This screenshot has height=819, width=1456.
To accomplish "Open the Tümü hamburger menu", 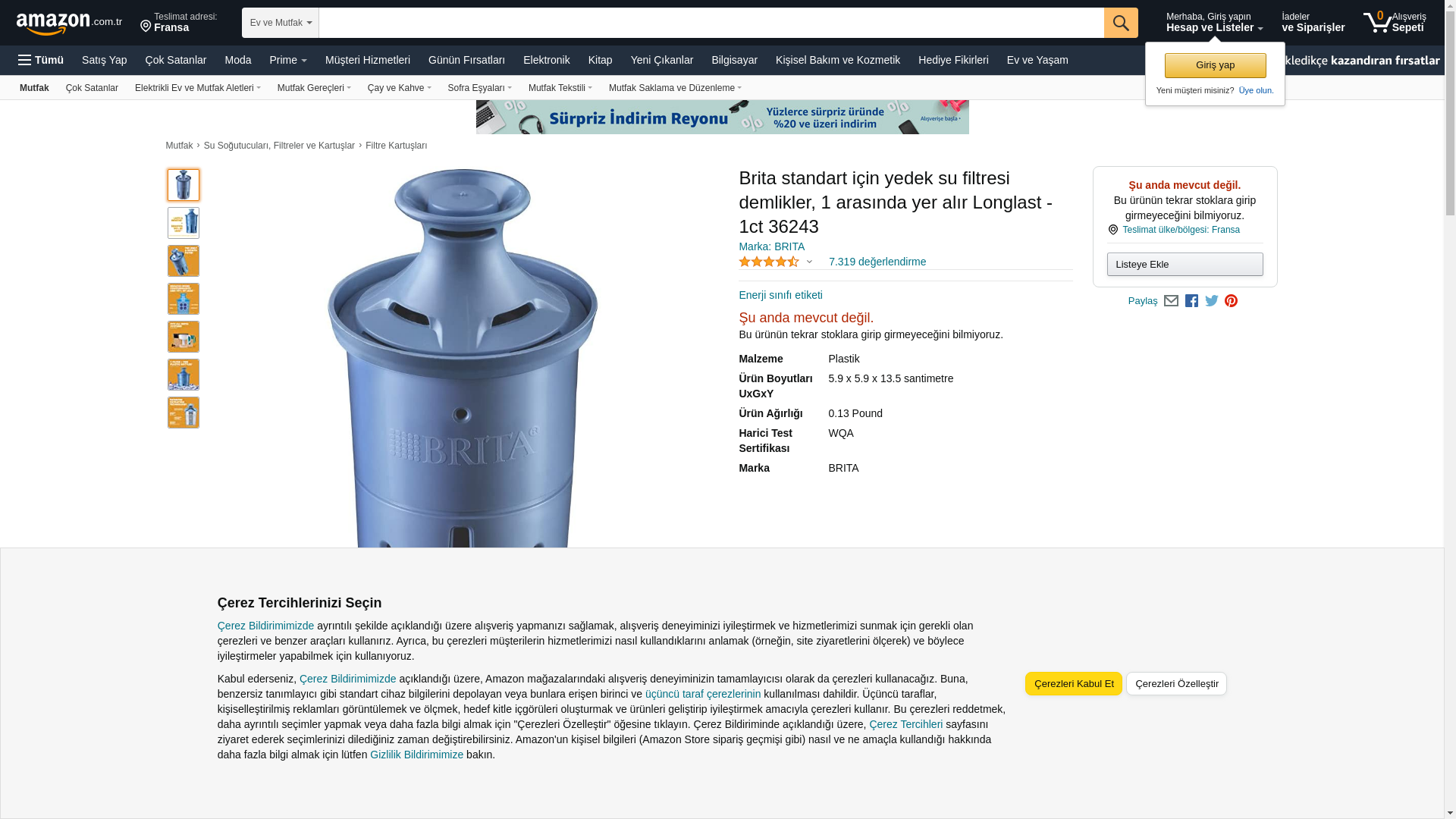I will tap(41, 60).
